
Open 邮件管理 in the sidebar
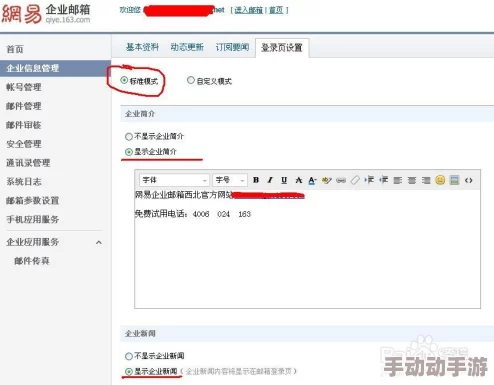[x=24, y=106]
